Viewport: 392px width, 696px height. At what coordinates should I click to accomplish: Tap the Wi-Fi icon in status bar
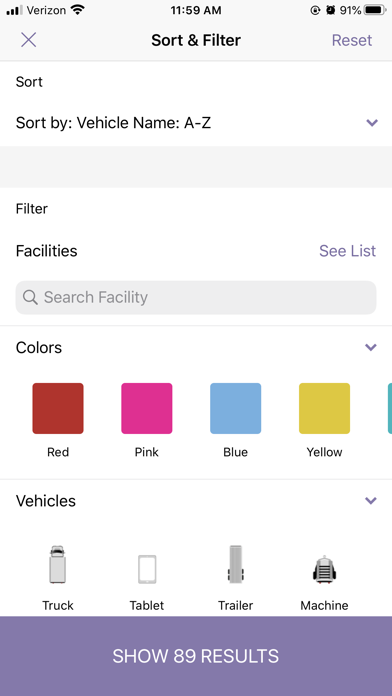[x=78, y=10]
